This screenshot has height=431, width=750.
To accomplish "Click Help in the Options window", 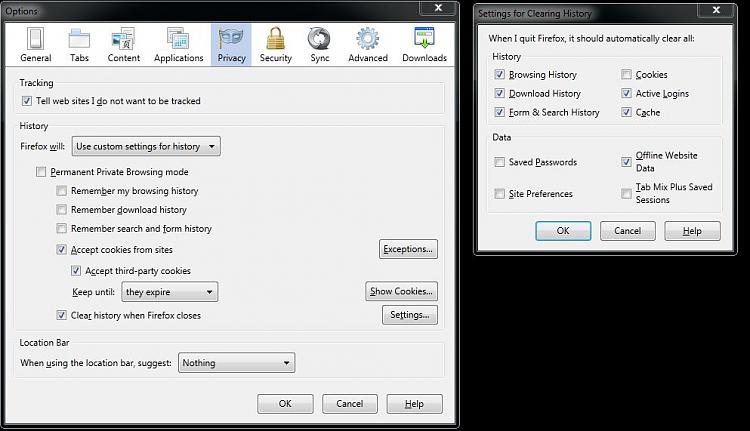I will 414,404.
